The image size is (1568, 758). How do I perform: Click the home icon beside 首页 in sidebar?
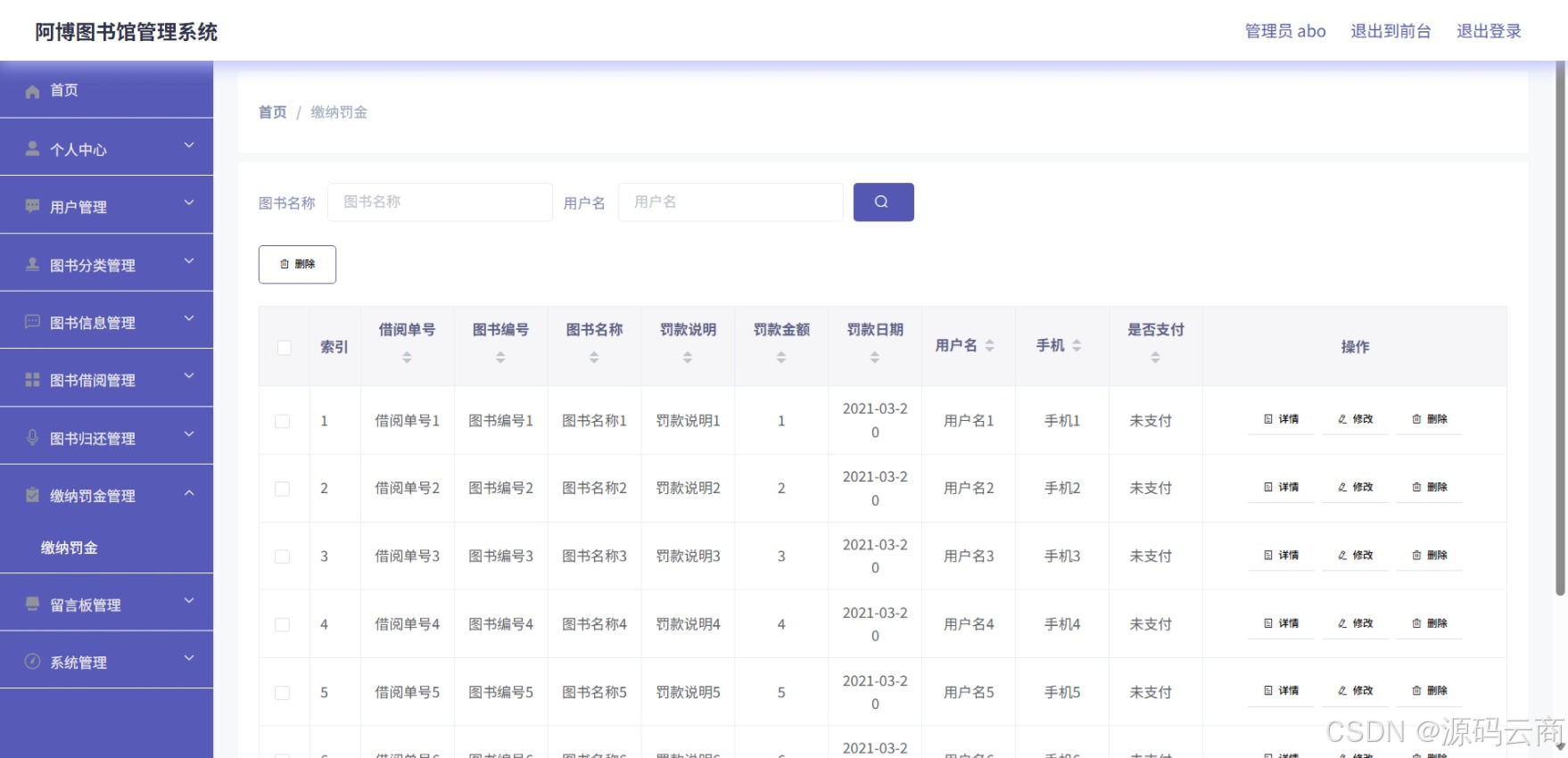pyautogui.click(x=33, y=91)
